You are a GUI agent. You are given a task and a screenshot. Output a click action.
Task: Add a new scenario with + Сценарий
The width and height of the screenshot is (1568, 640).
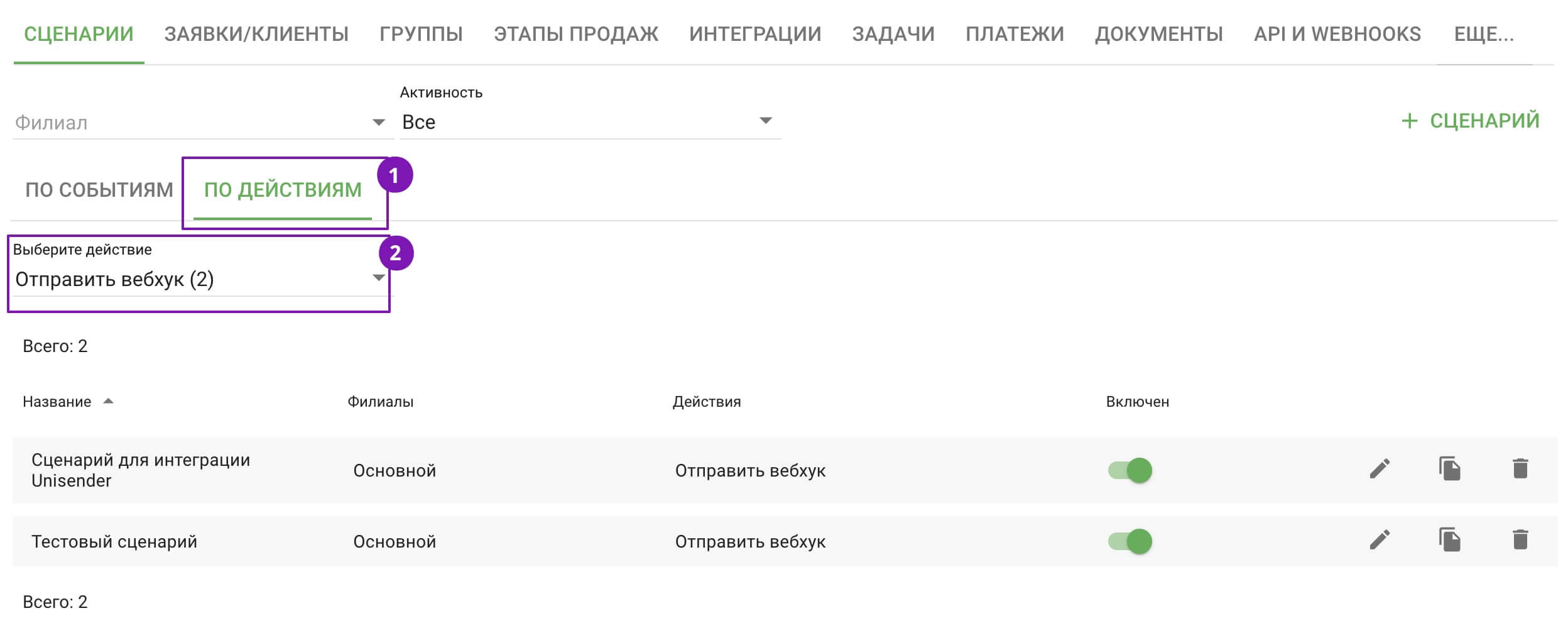(x=1471, y=120)
